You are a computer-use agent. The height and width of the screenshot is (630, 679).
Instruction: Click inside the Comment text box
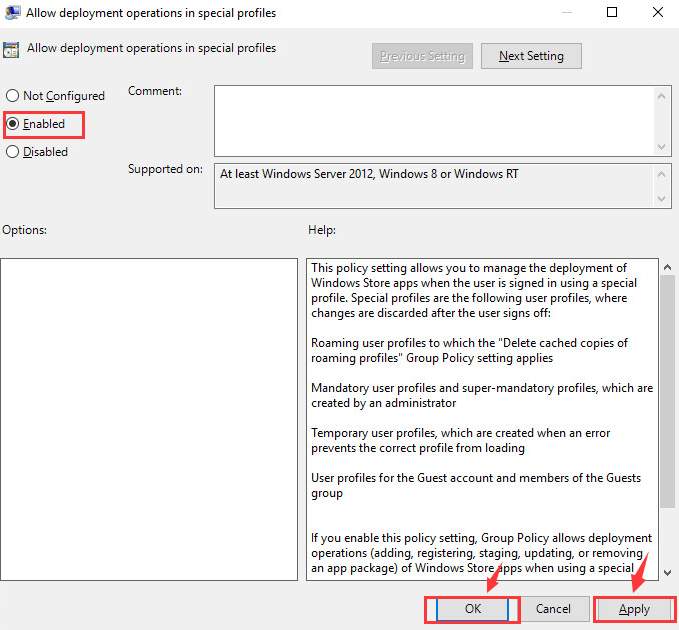[x=434, y=121]
